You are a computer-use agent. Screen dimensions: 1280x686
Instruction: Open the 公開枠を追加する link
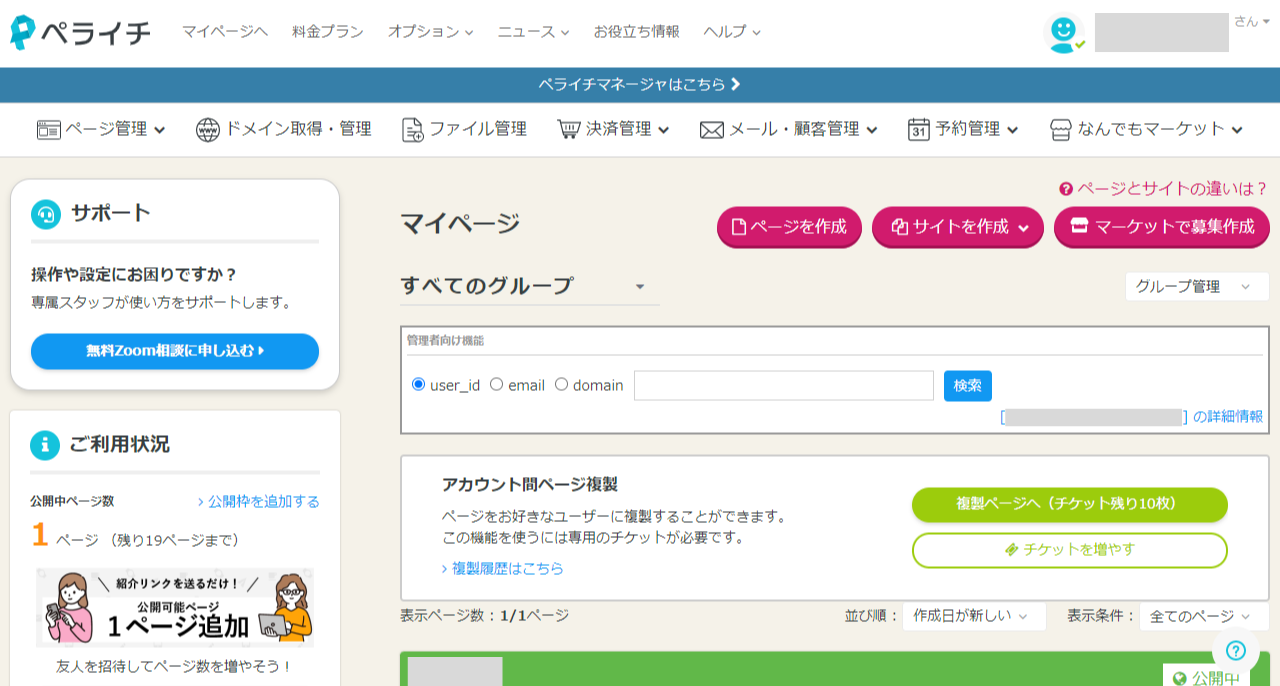[x=258, y=502]
